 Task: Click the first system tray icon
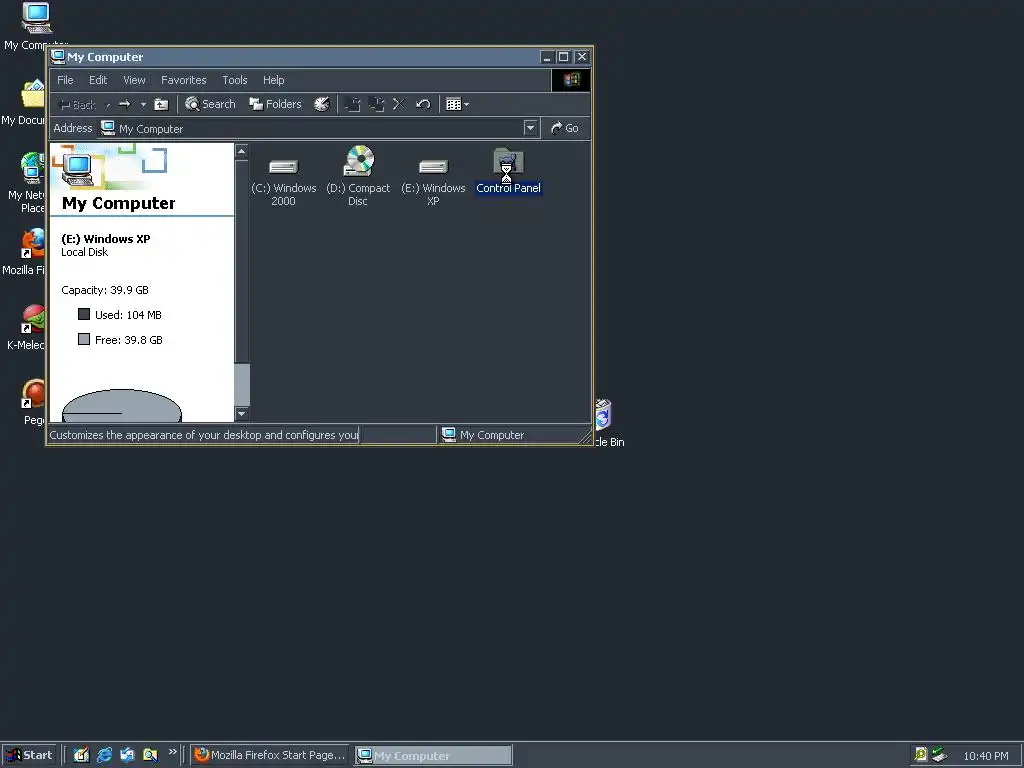click(x=921, y=755)
